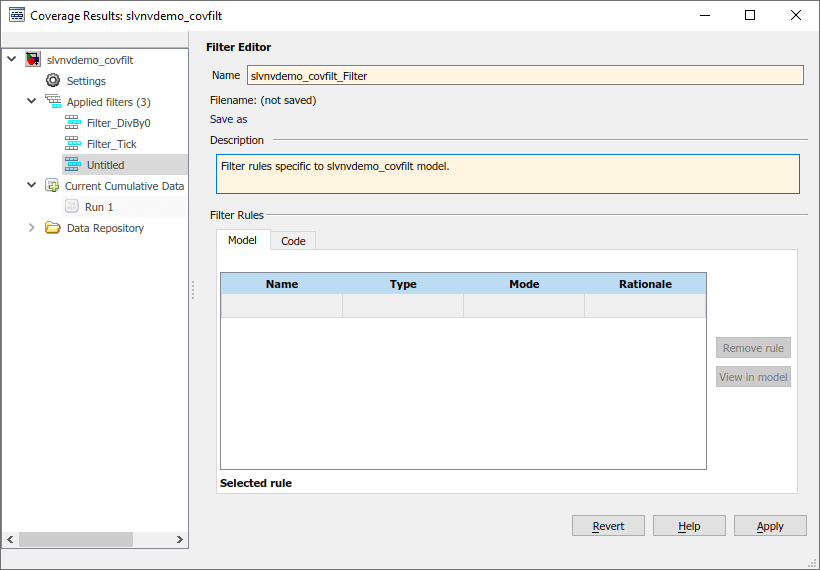The image size is (820, 570).
Task: Click the slvnvdemo_covfilt model icon in tree
Action: tap(33, 60)
